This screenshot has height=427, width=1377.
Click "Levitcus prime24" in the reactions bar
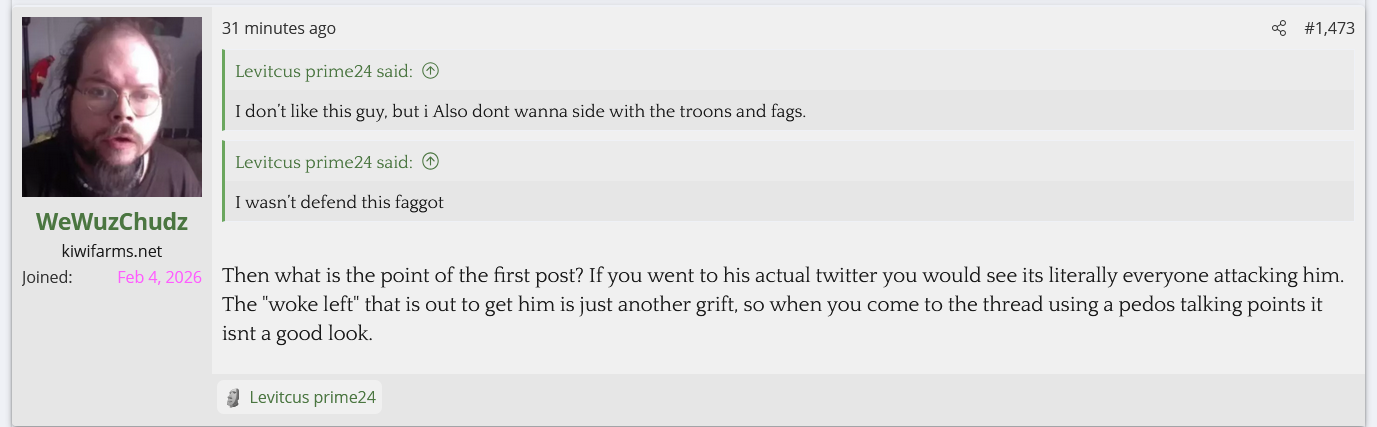[312, 398]
